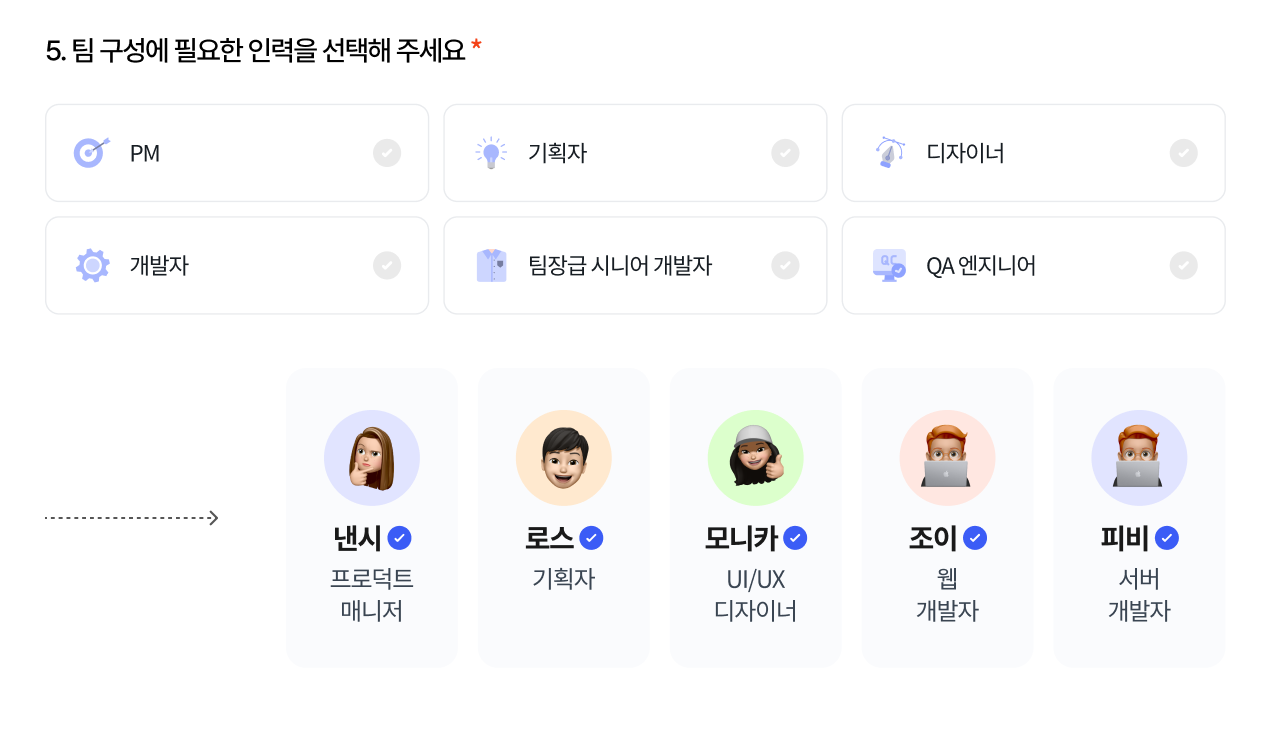Select the pen tool icon beside 디자이너
1270x735 pixels.
[x=889, y=153]
